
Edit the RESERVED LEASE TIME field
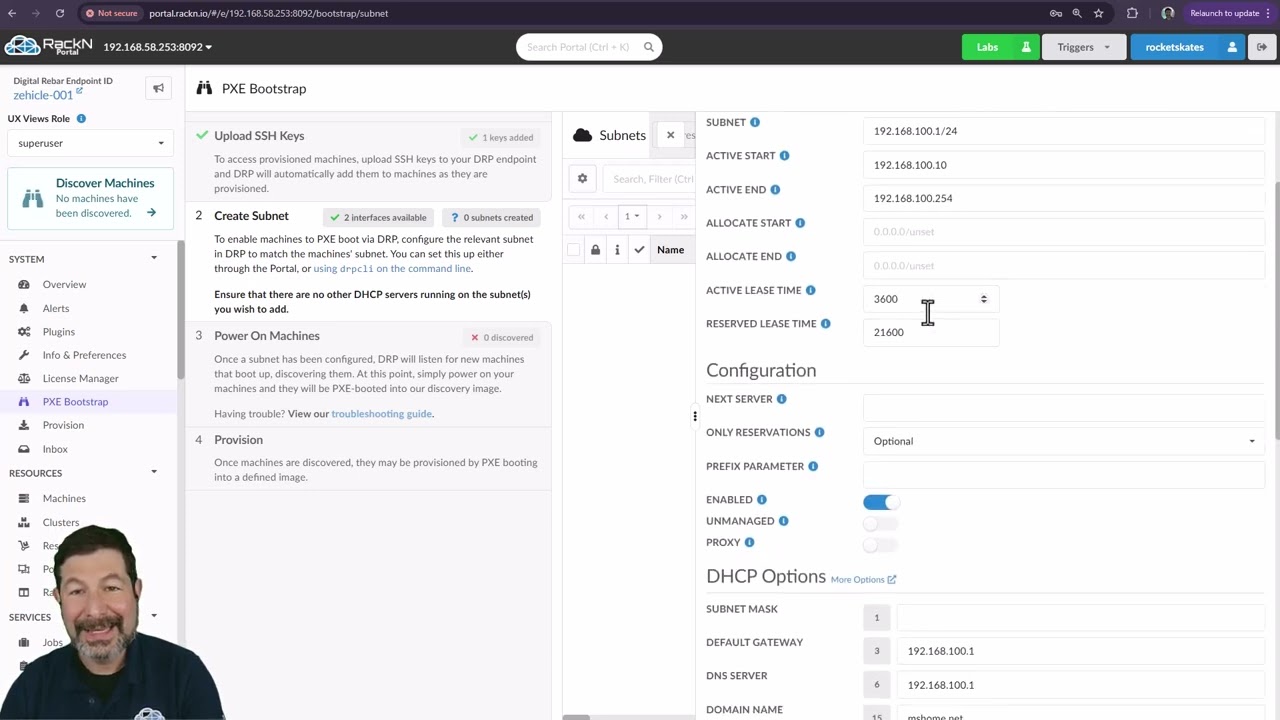[931, 332]
